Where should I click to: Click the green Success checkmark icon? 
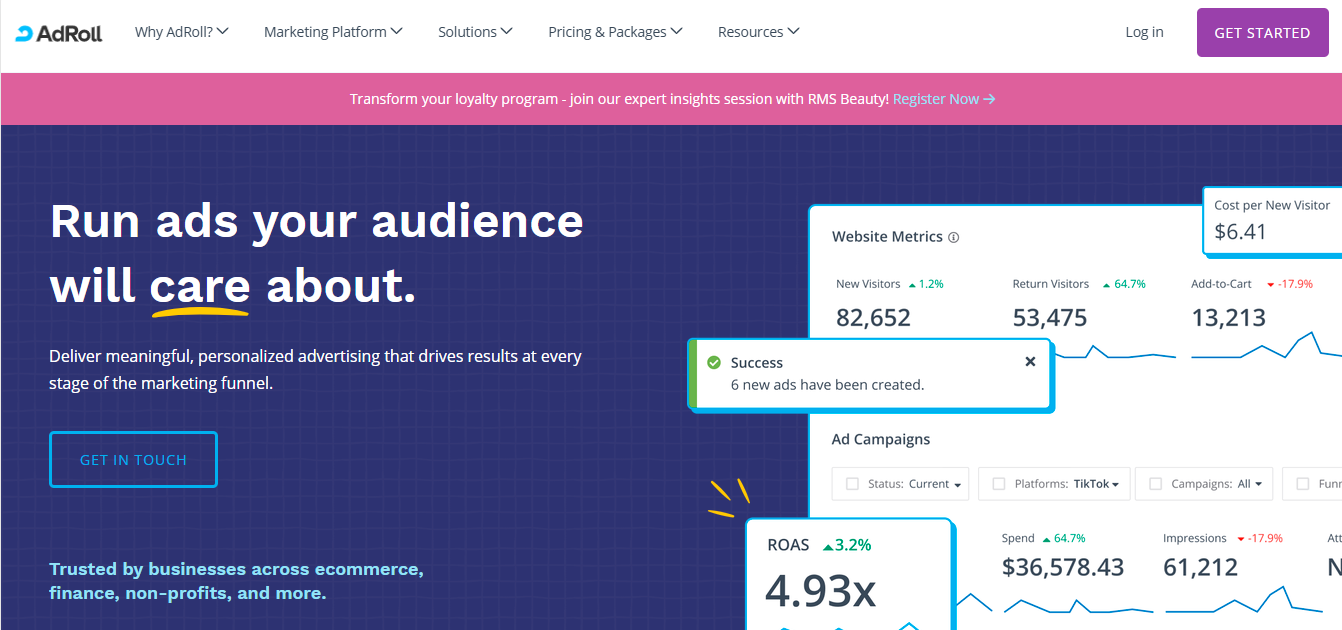coord(714,362)
